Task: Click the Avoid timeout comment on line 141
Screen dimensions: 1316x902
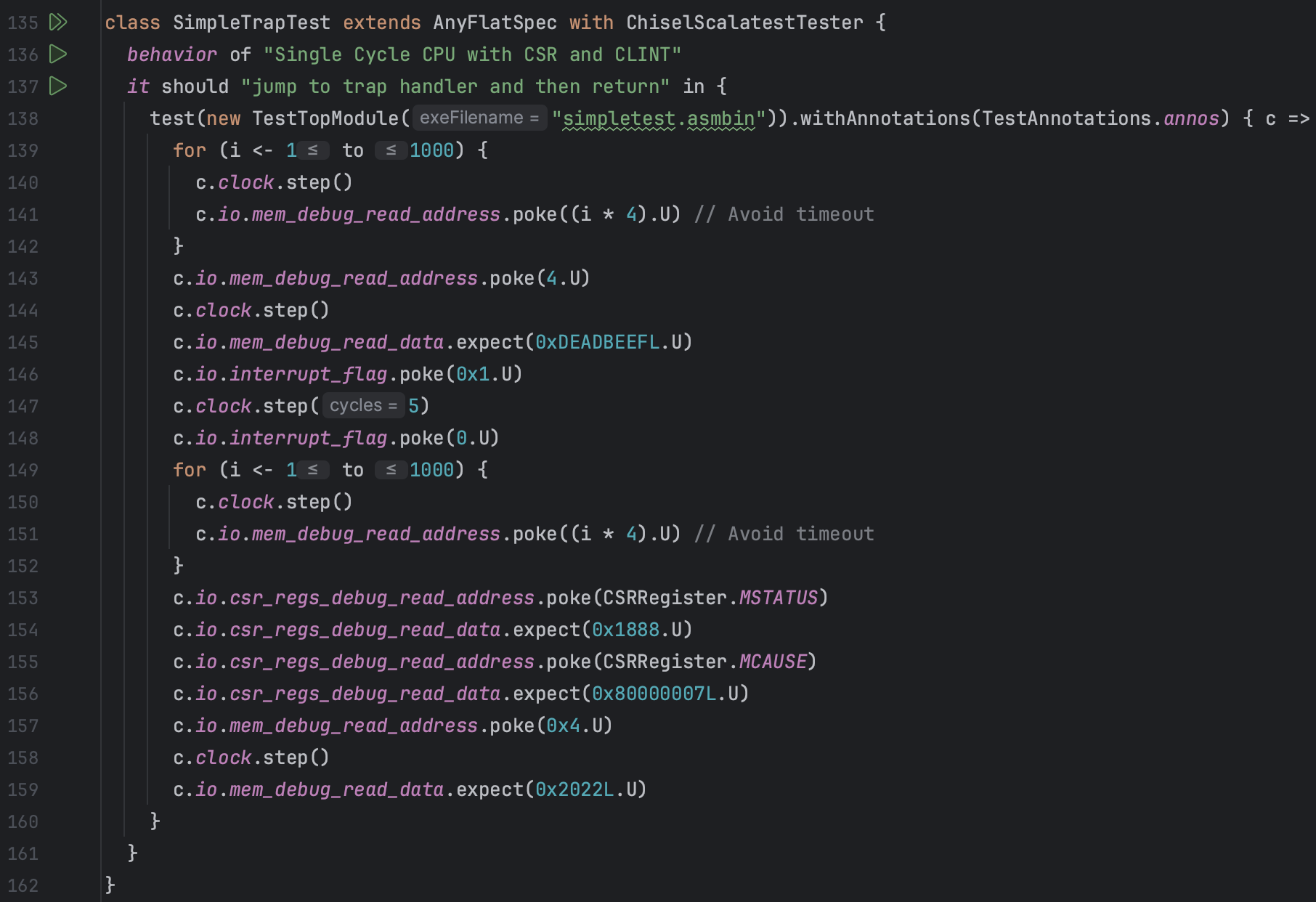Action: (x=784, y=214)
